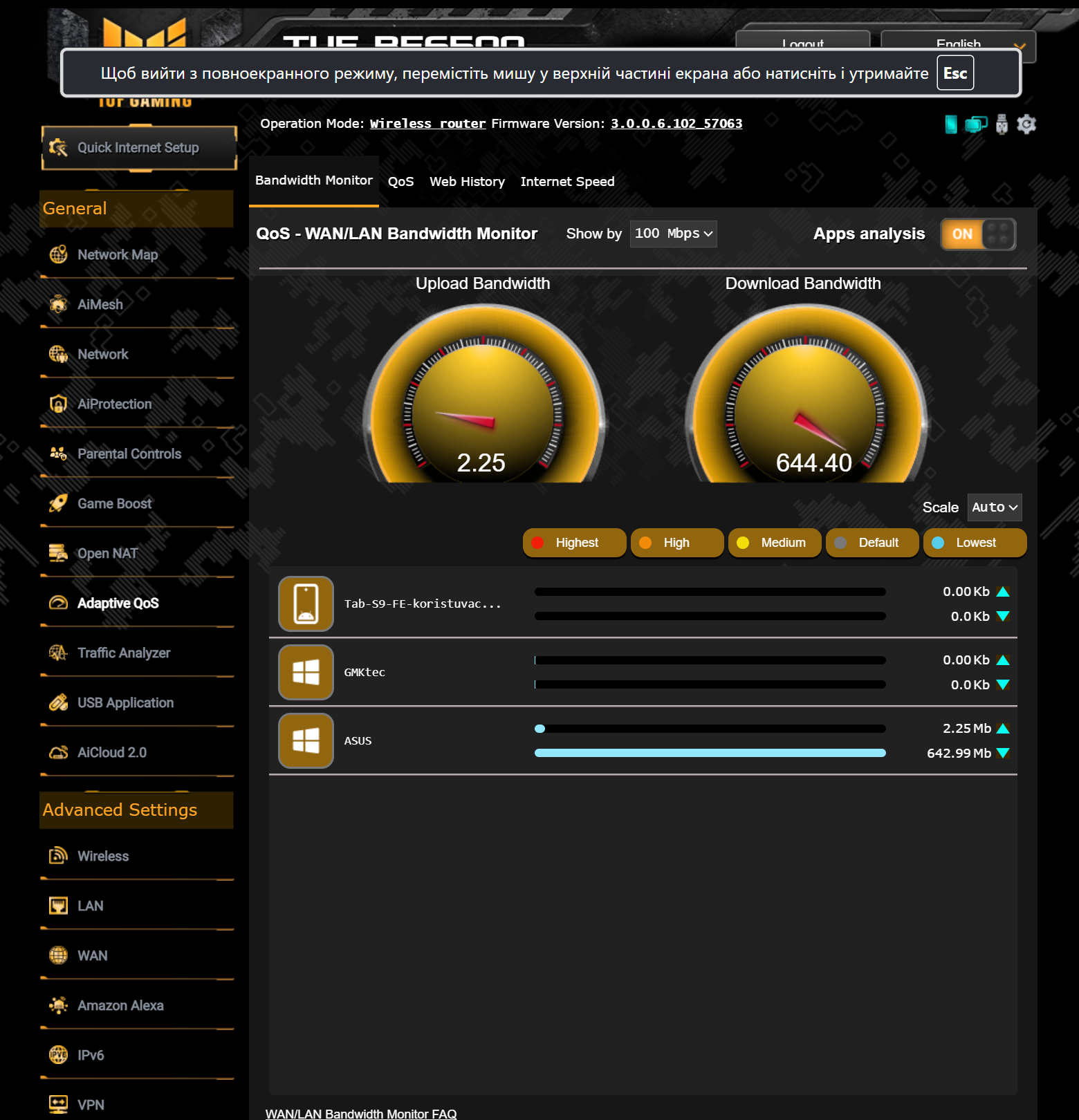The height and width of the screenshot is (1120, 1079).
Task: Click the Highest priority legend button
Action: 575,543
